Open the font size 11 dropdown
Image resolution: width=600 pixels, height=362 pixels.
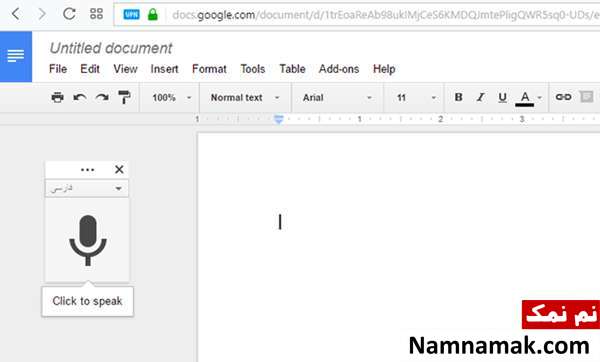click(416, 98)
